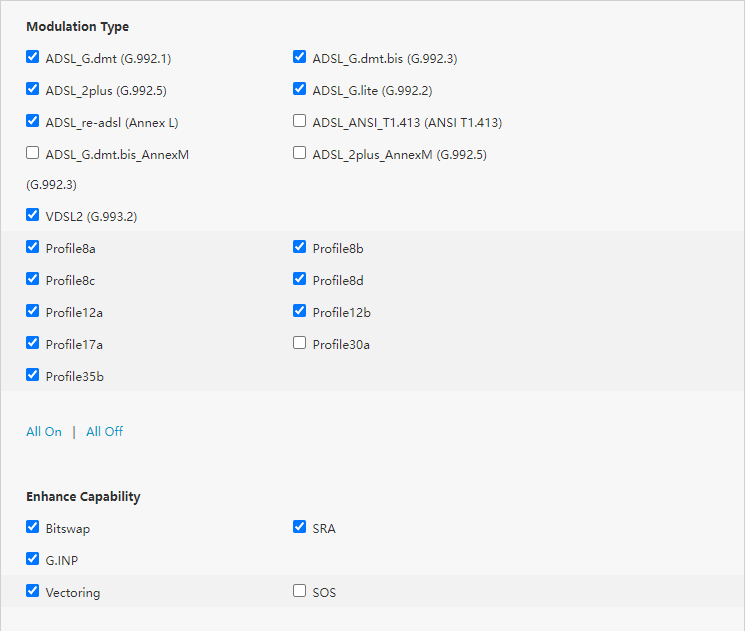This screenshot has height=631, width=750.
Task: Enable ADSL_G.dmt.bis_AnnexM checkbox
Action: (x=33, y=153)
